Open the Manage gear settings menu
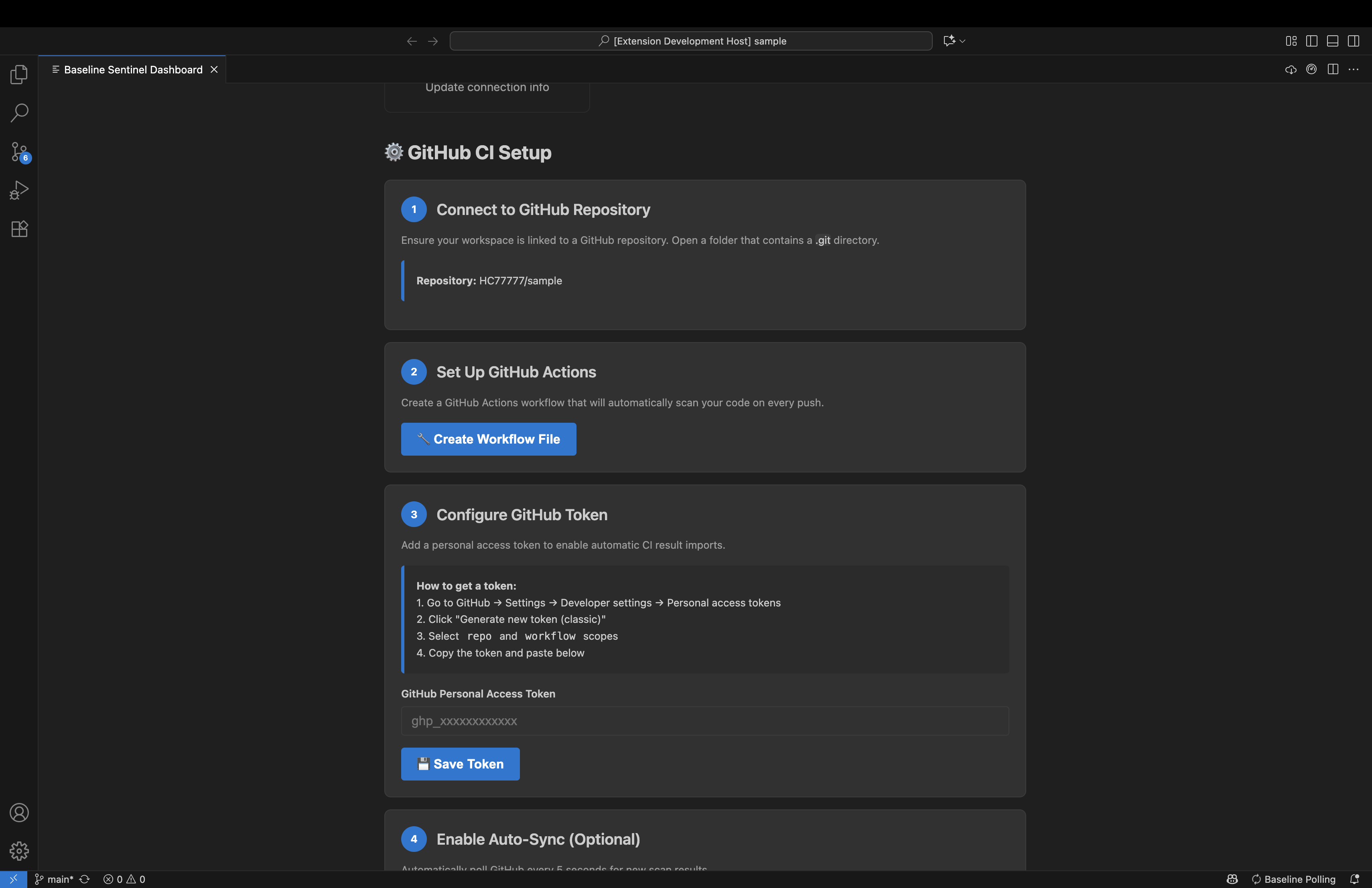 (x=19, y=851)
